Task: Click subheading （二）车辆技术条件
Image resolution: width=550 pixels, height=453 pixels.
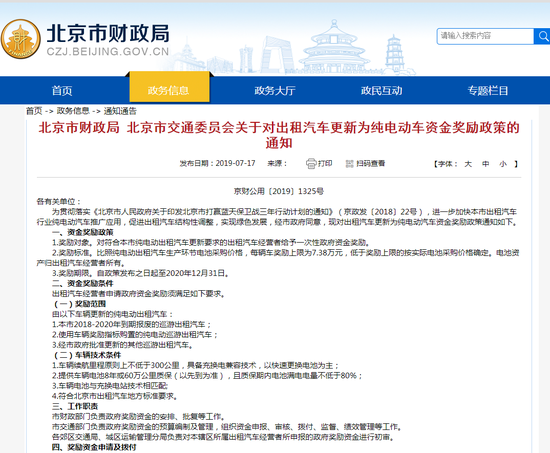Action: click(87, 355)
